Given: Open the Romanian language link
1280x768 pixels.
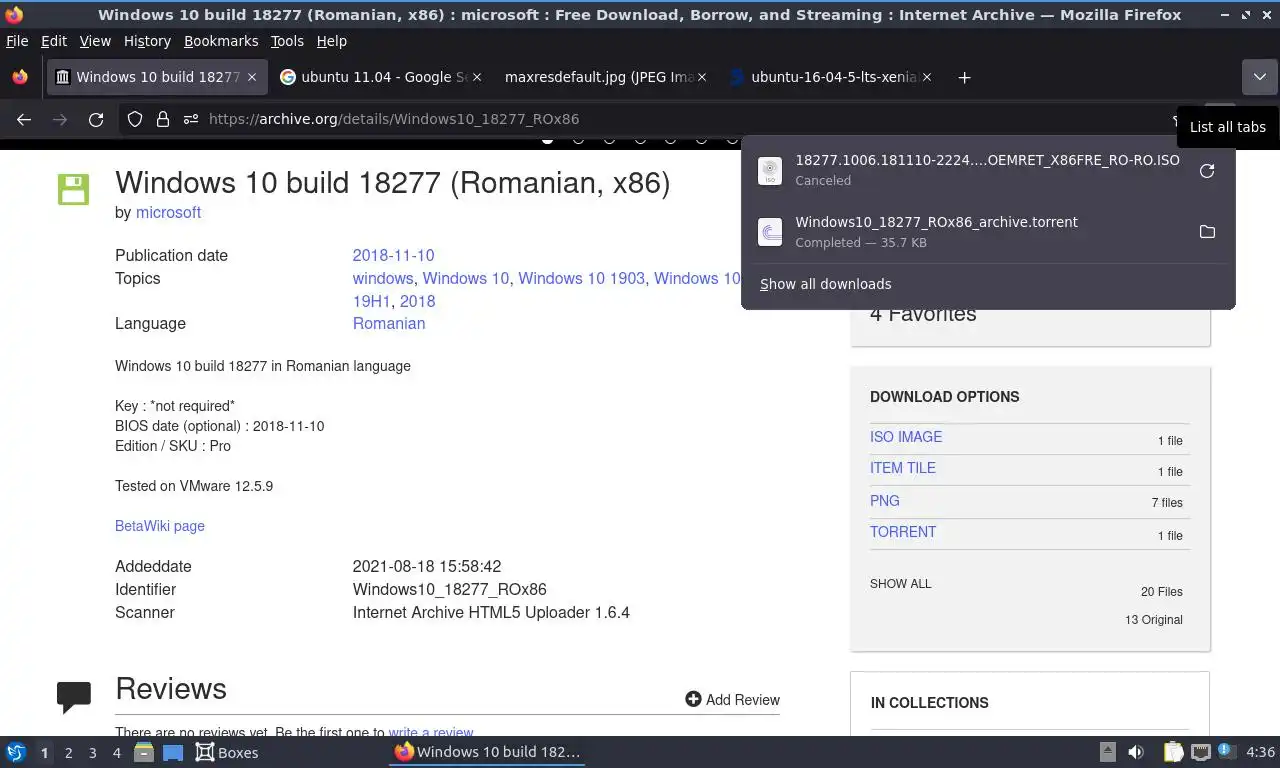Looking at the screenshot, I should tap(389, 323).
